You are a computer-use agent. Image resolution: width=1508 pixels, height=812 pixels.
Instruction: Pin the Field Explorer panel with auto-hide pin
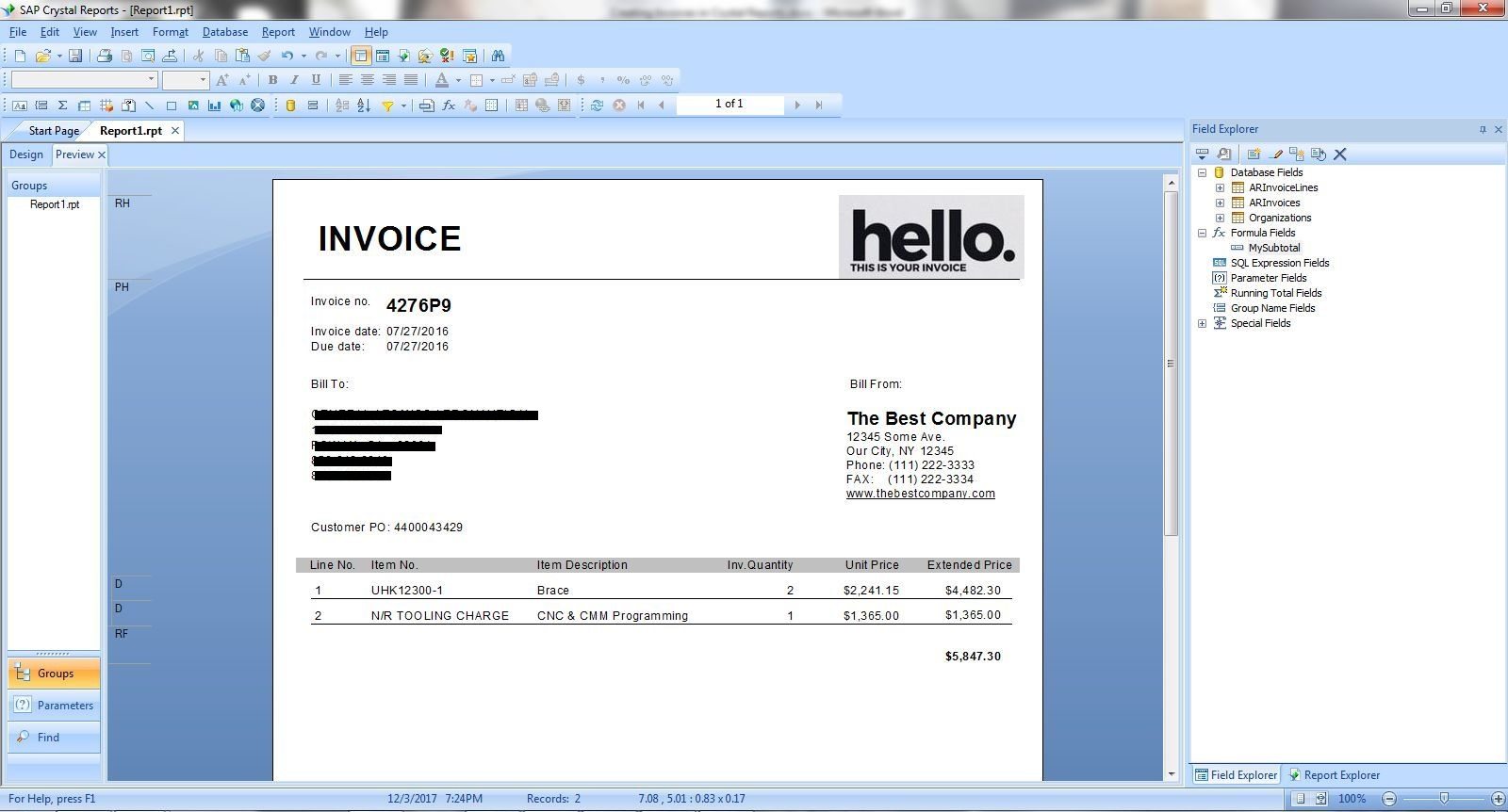pos(1483,130)
